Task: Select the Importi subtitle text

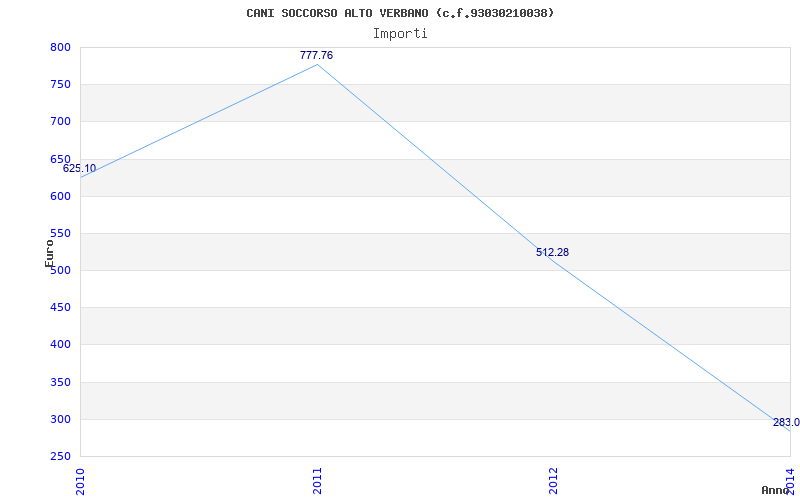Action: (x=400, y=34)
